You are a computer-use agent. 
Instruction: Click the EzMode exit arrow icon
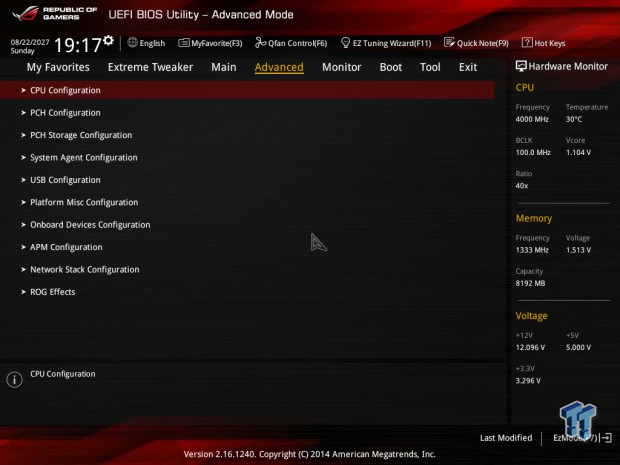click(x=606, y=438)
